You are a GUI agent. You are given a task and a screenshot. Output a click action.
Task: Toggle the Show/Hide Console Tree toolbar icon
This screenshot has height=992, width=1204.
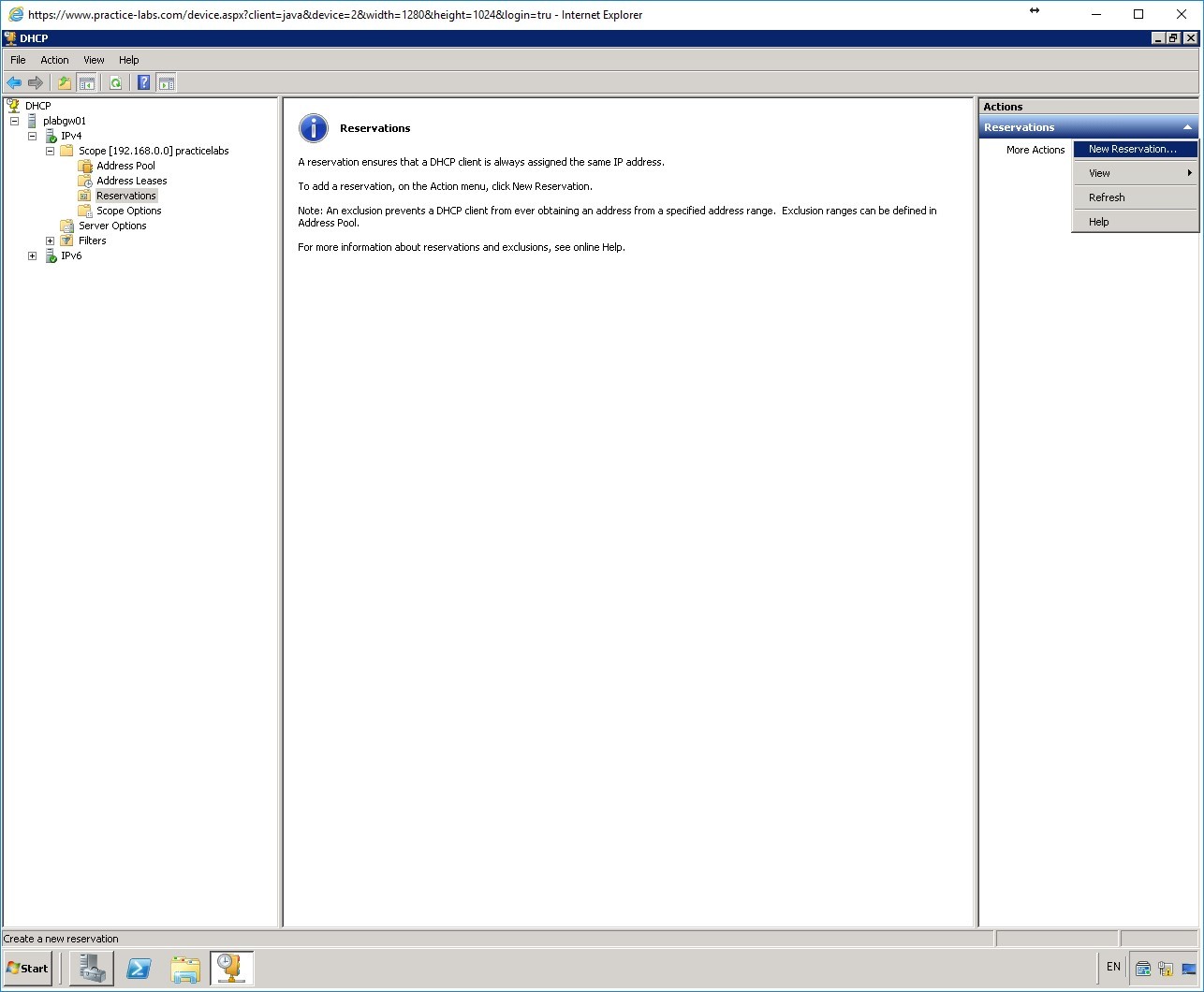pos(87,82)
